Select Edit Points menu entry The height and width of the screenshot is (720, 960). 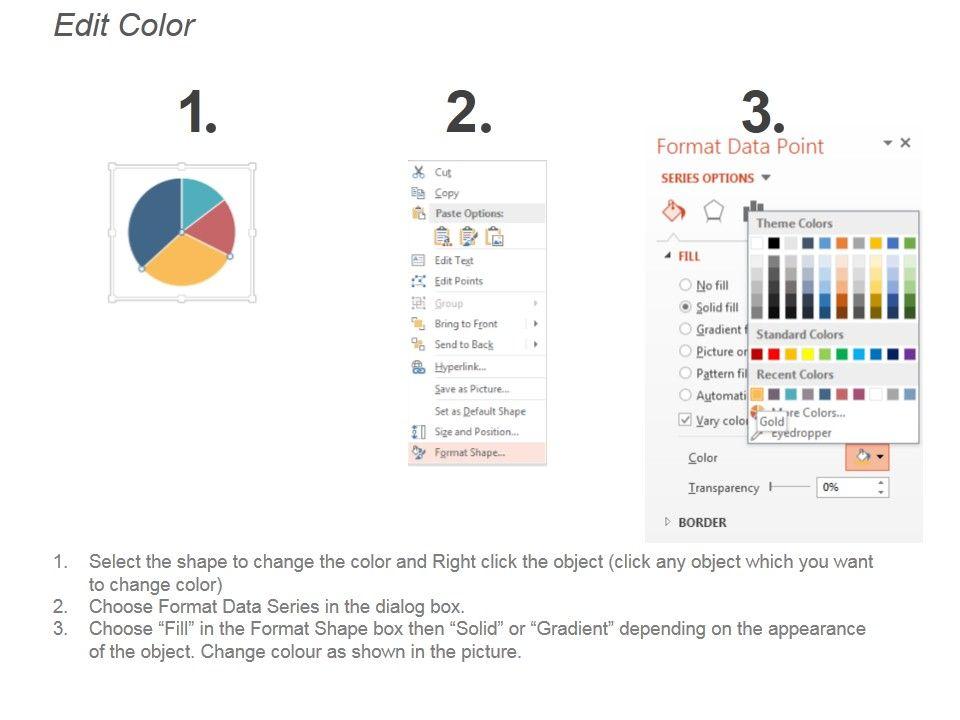(458, 281)
